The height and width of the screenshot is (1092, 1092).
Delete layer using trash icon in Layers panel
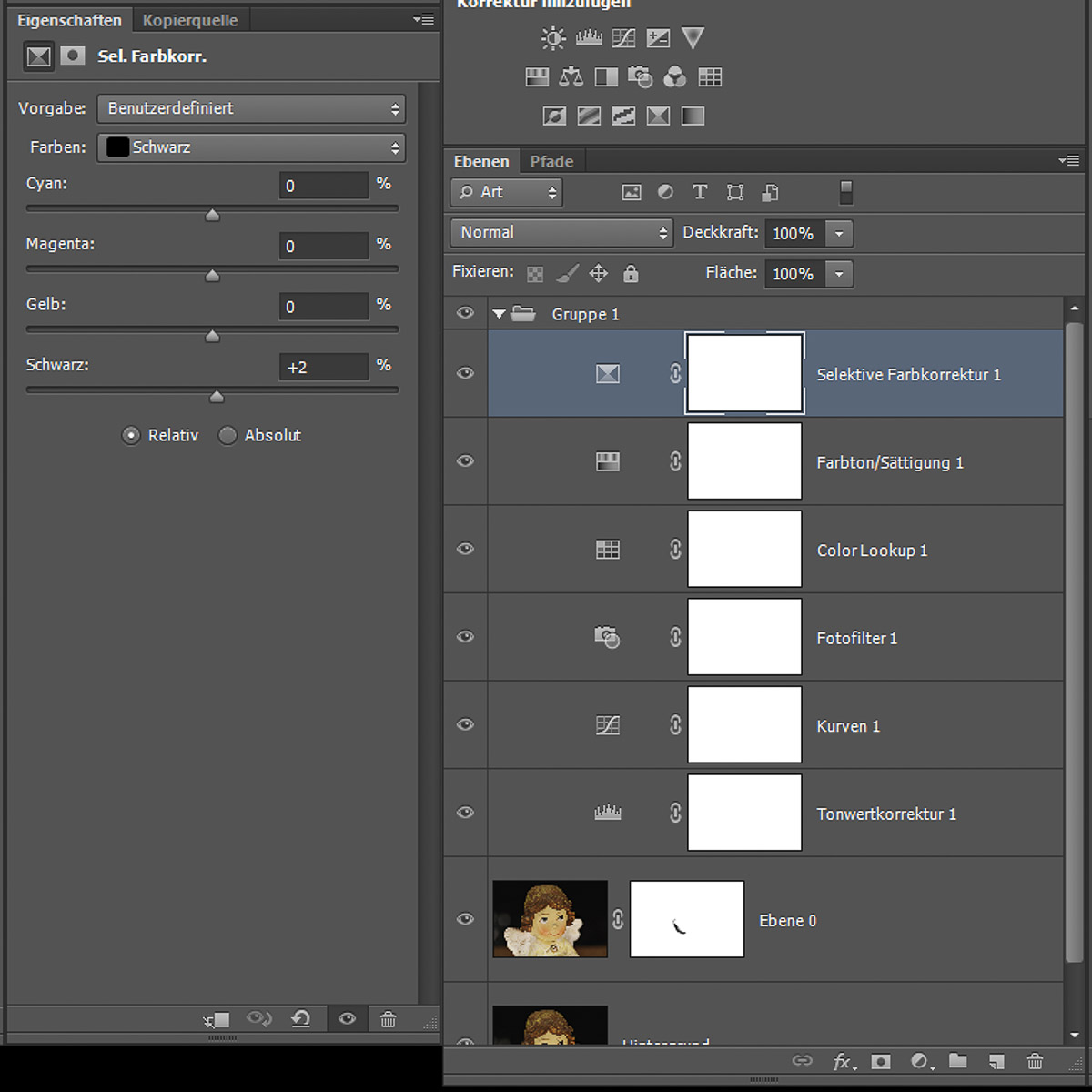point(1035,1061)
